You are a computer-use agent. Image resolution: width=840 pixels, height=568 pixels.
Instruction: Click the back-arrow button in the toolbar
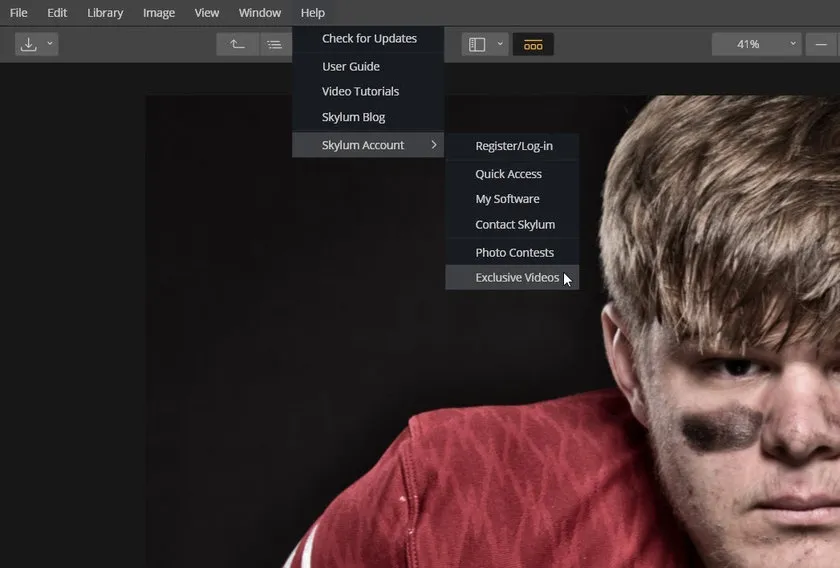tap(237, 44)
